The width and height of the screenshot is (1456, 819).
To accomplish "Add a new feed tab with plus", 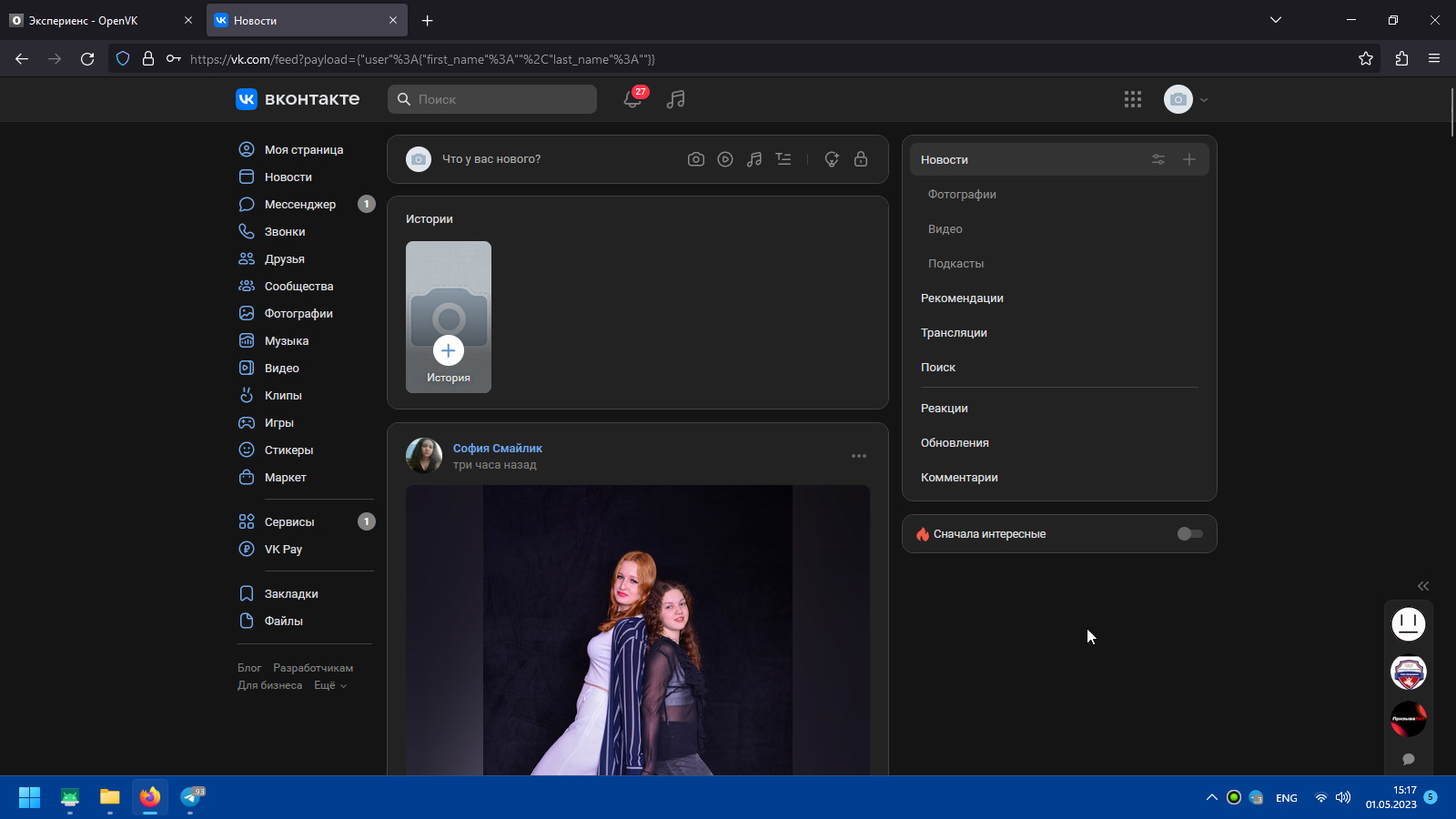I will [1188, 159].
